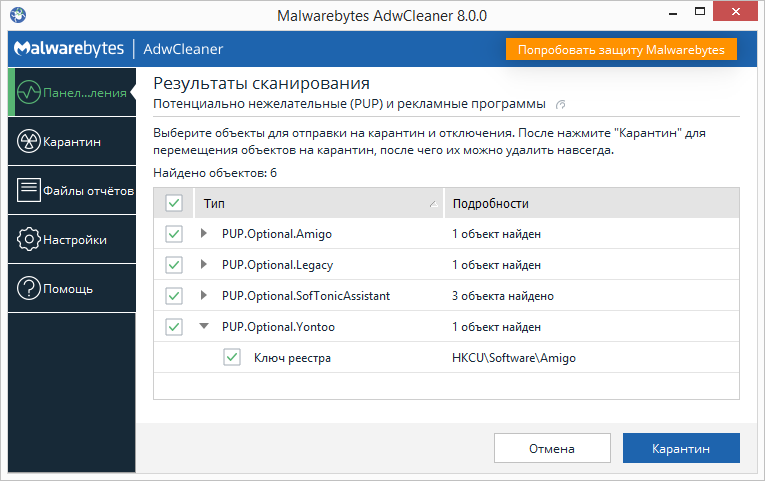Uncheck the PUP.Optional.Amigo checkbox
The width and height of the screenshot is (765, 481).
click(x=174, y=234)
